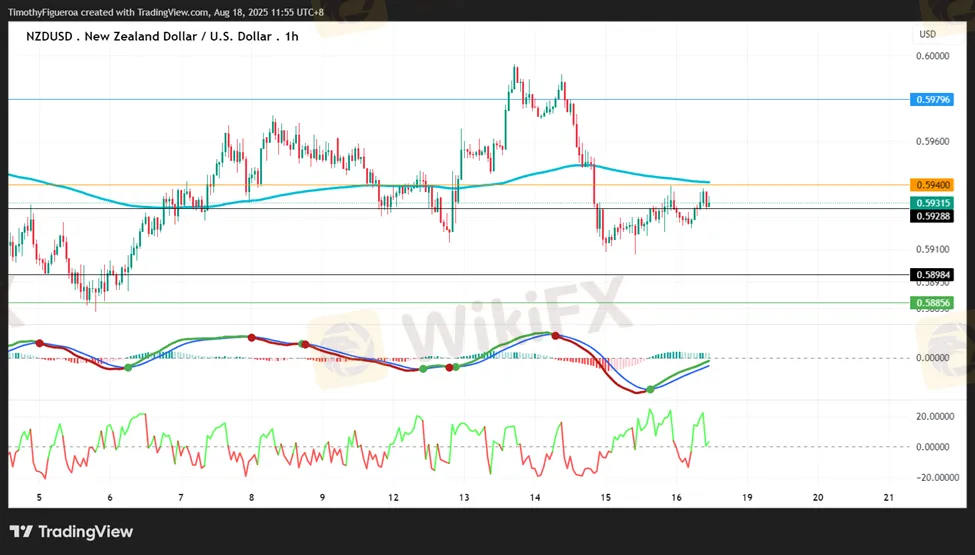Select the 0.58984 price level label
Image resolution: width=975 pixels, height=555 pixels.
pyautogui.click(x=931, y=274)
